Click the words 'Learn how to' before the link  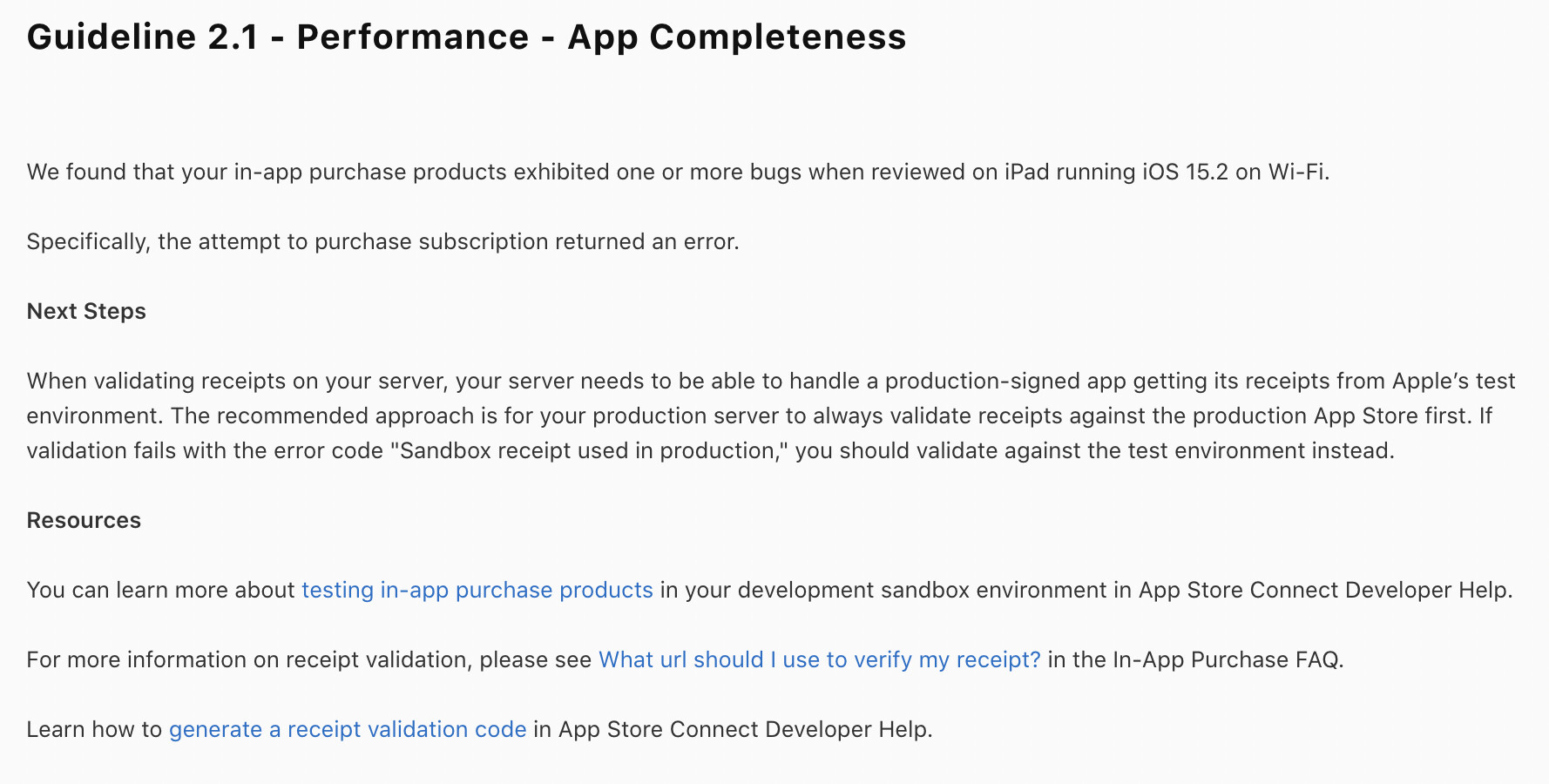pyautogui.click(x=94, y=729)
